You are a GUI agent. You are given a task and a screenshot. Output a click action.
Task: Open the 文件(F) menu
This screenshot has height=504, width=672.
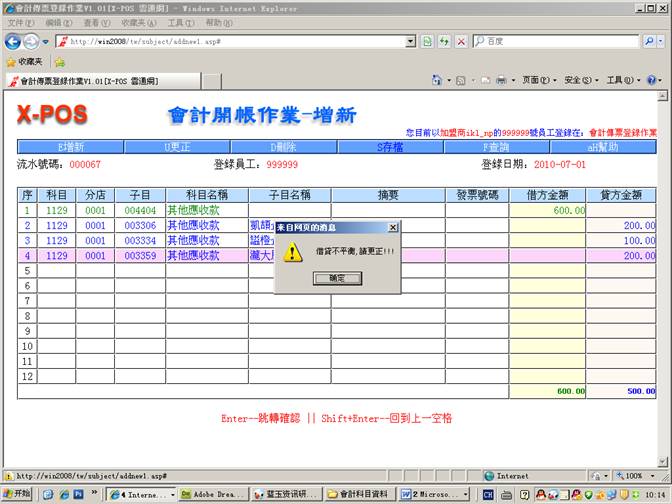click(22, 22)
